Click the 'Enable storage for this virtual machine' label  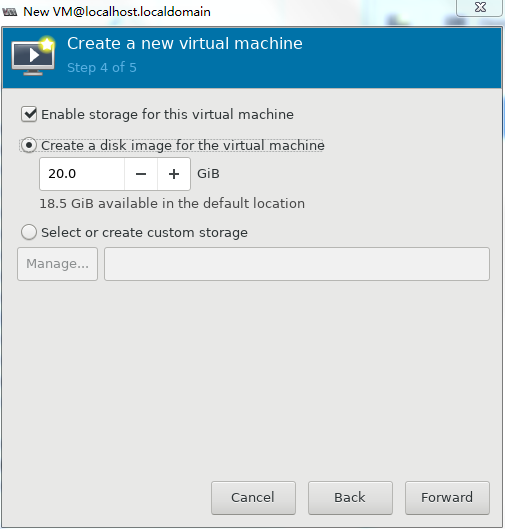[x=167, y=114]
